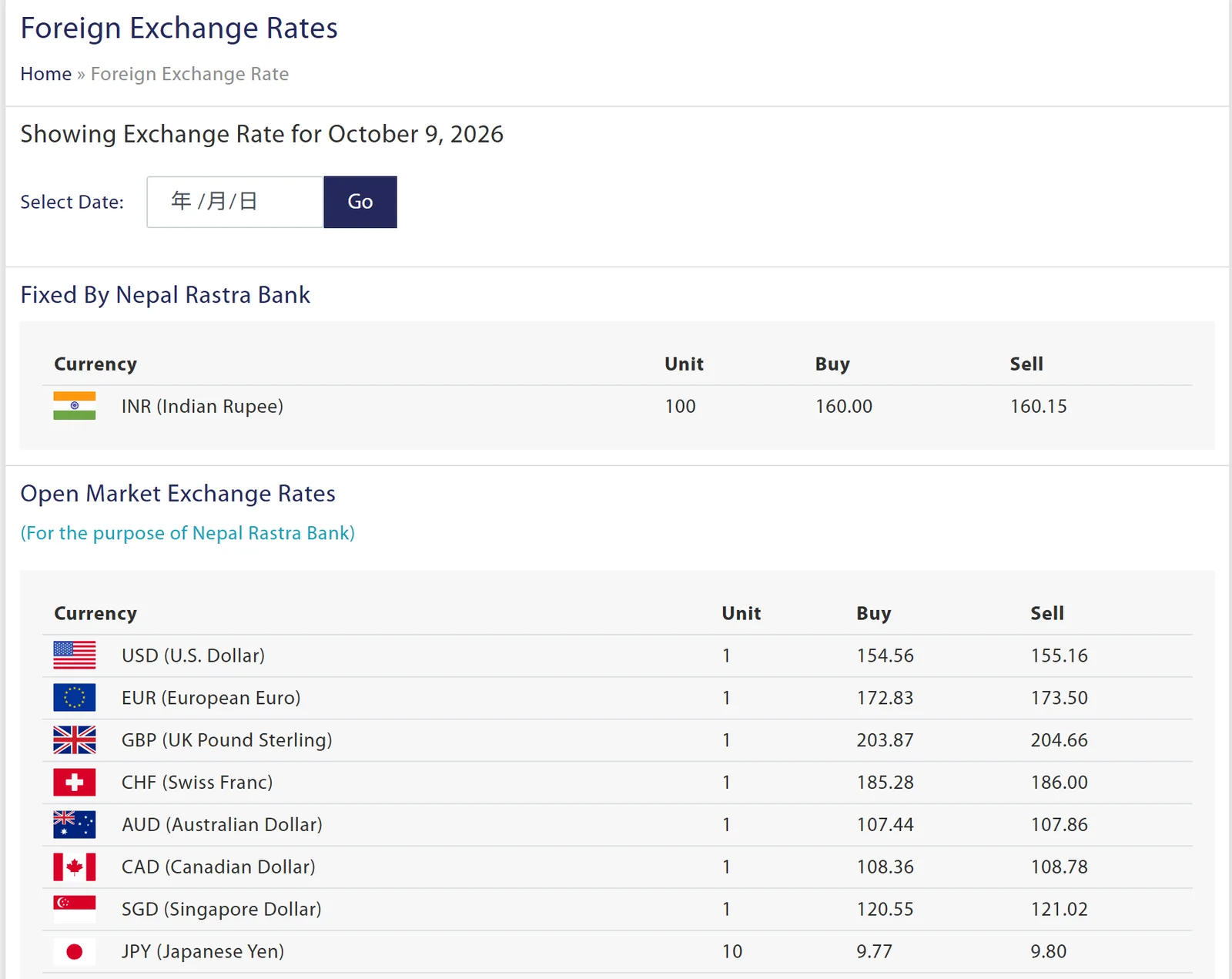The image size is (1232, 979).
Task: Open the Home breadcrumb link
Action: pos(46,74)
